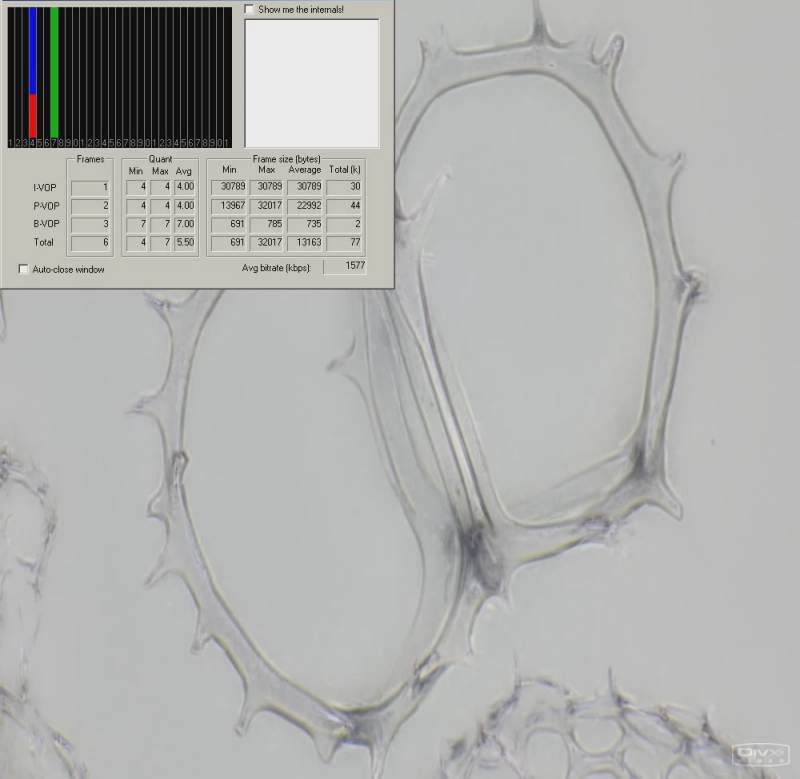Click the P-VOP maximum quant value
This screenshot has width=800, height=779.
pyautogui.click(x=161, y=206)
